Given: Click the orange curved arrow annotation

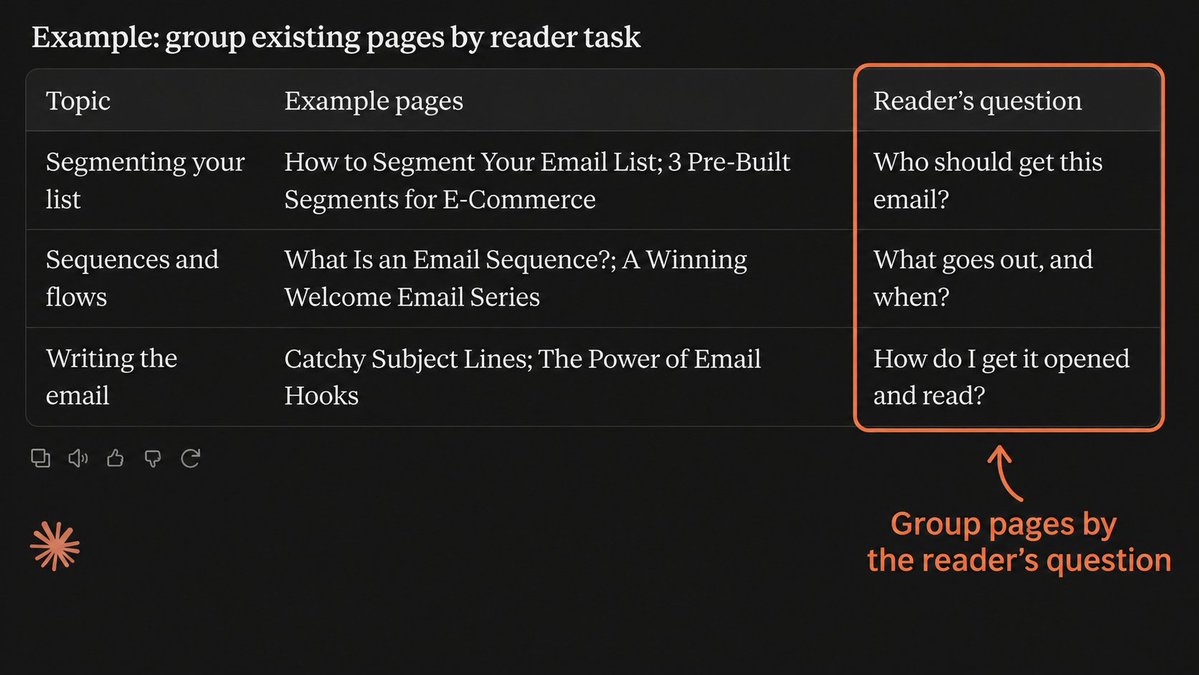Looking at the screenshot, I should pos(1006,473).
